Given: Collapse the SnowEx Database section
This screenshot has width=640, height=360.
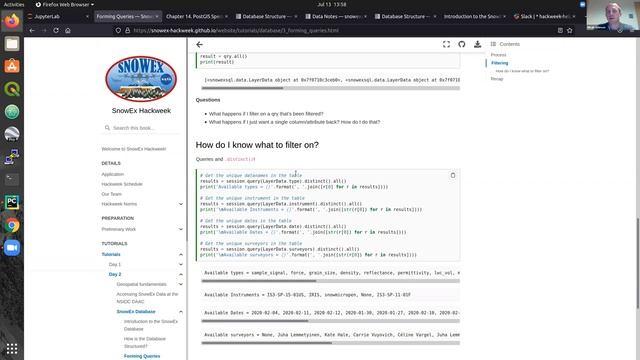Looking at the screenshot, I should pos(181,311).
